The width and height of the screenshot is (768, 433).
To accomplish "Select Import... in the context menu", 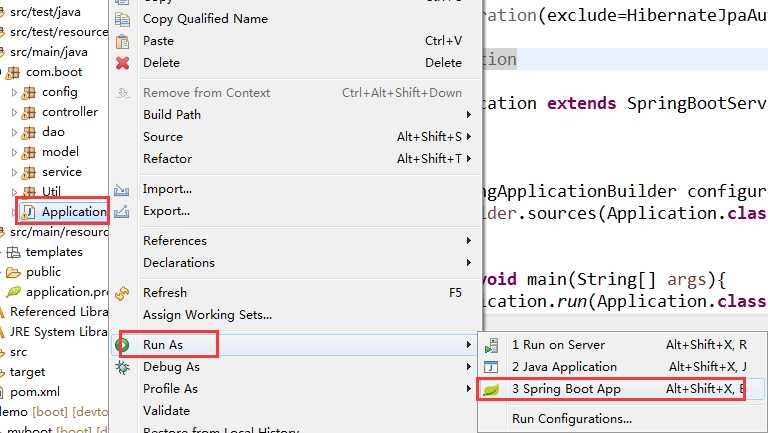I will pos(294,189).
